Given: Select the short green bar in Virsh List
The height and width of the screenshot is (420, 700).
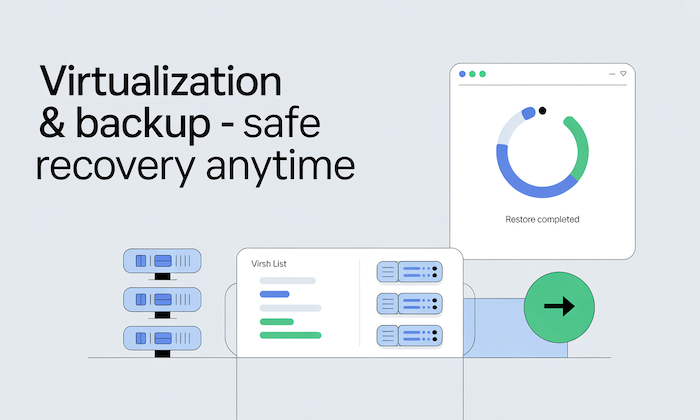Looking at the screenshot, I should click(x=276, y=322).
